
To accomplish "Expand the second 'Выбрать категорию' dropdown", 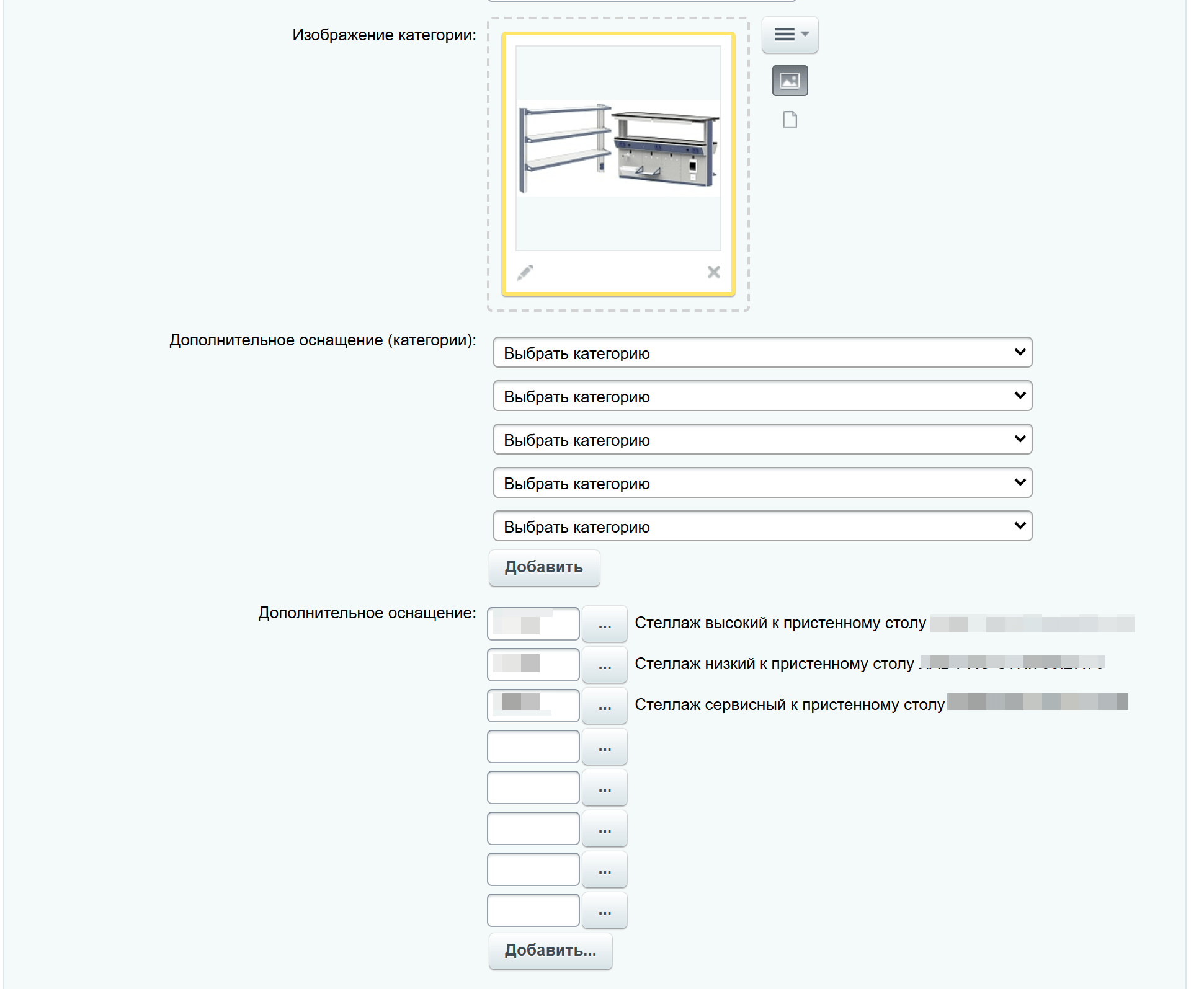I will (x=762, y=396).
